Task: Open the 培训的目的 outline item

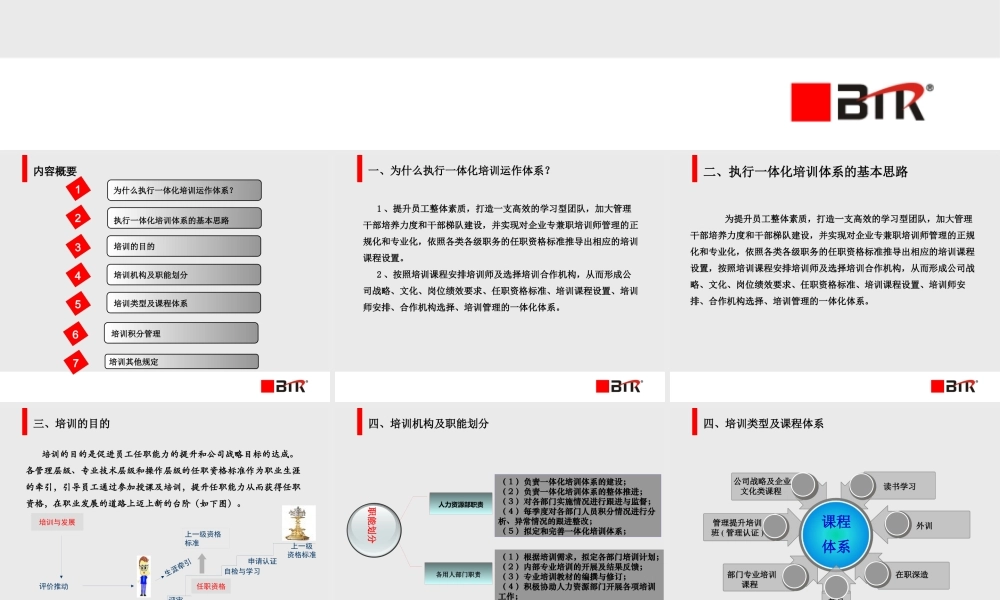Action: 184,246
